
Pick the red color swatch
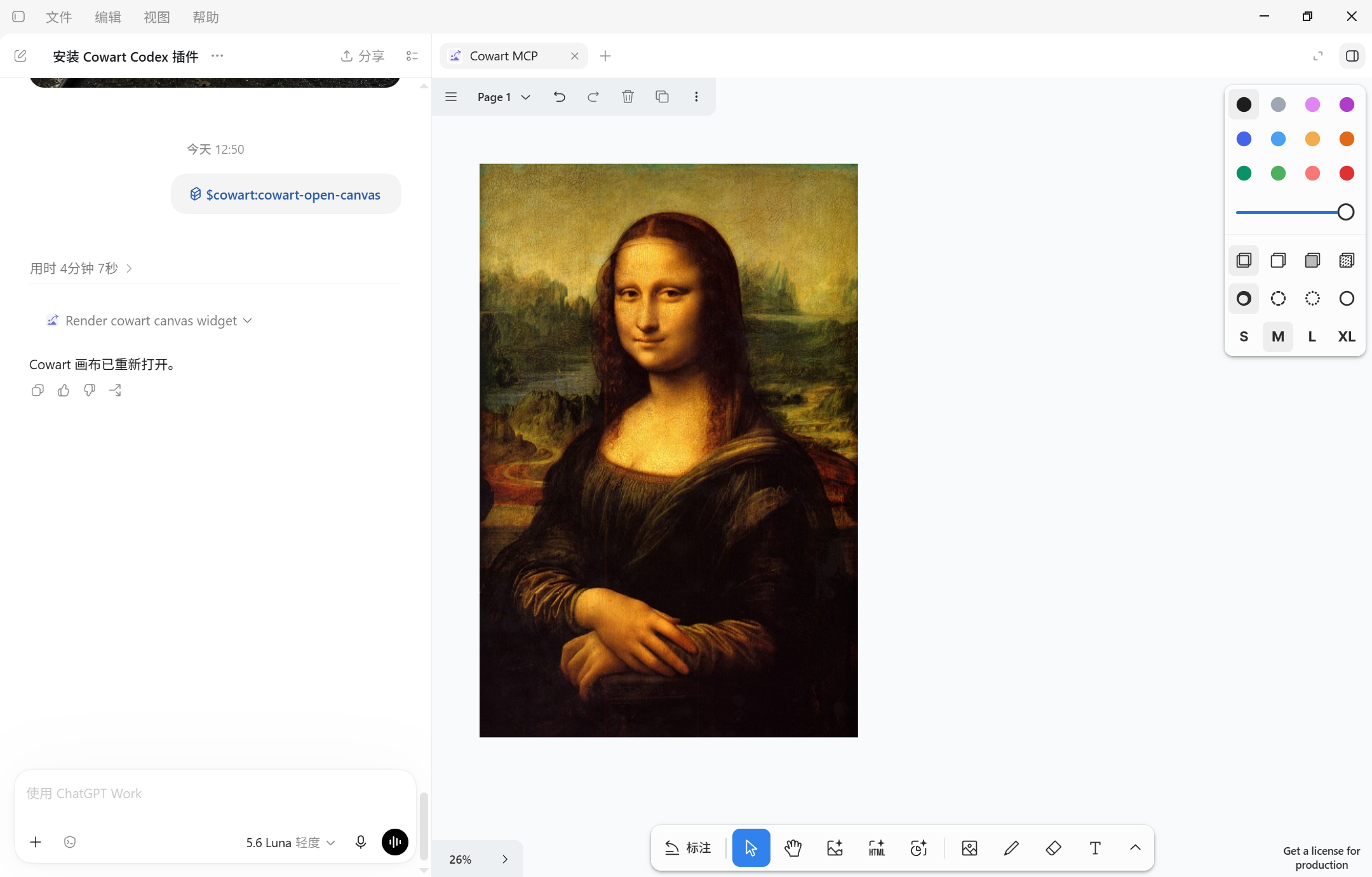click(x=1347, y=173)
